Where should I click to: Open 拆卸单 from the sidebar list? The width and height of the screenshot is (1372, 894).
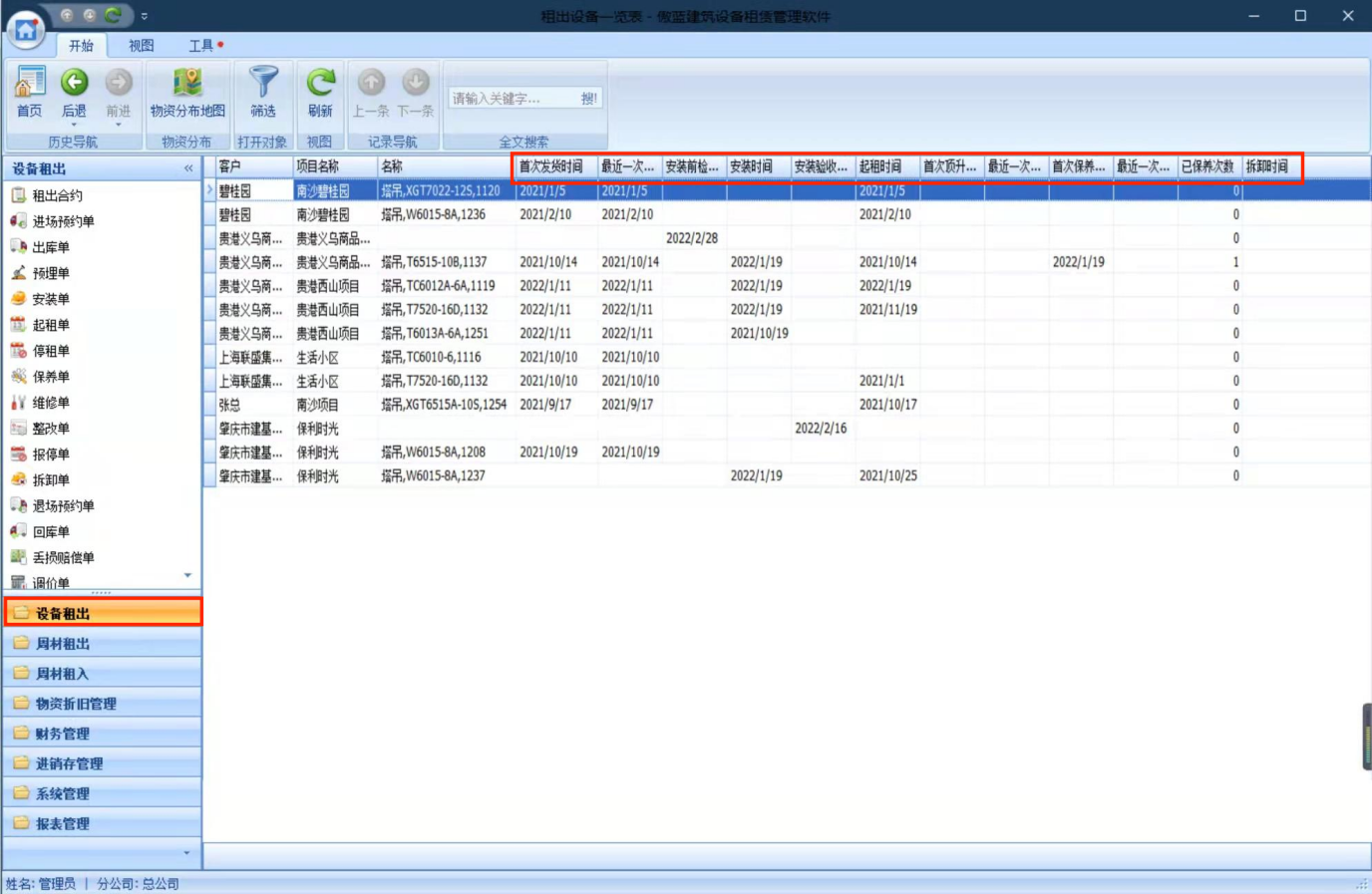pyautogui.click(x=51, y=480)
